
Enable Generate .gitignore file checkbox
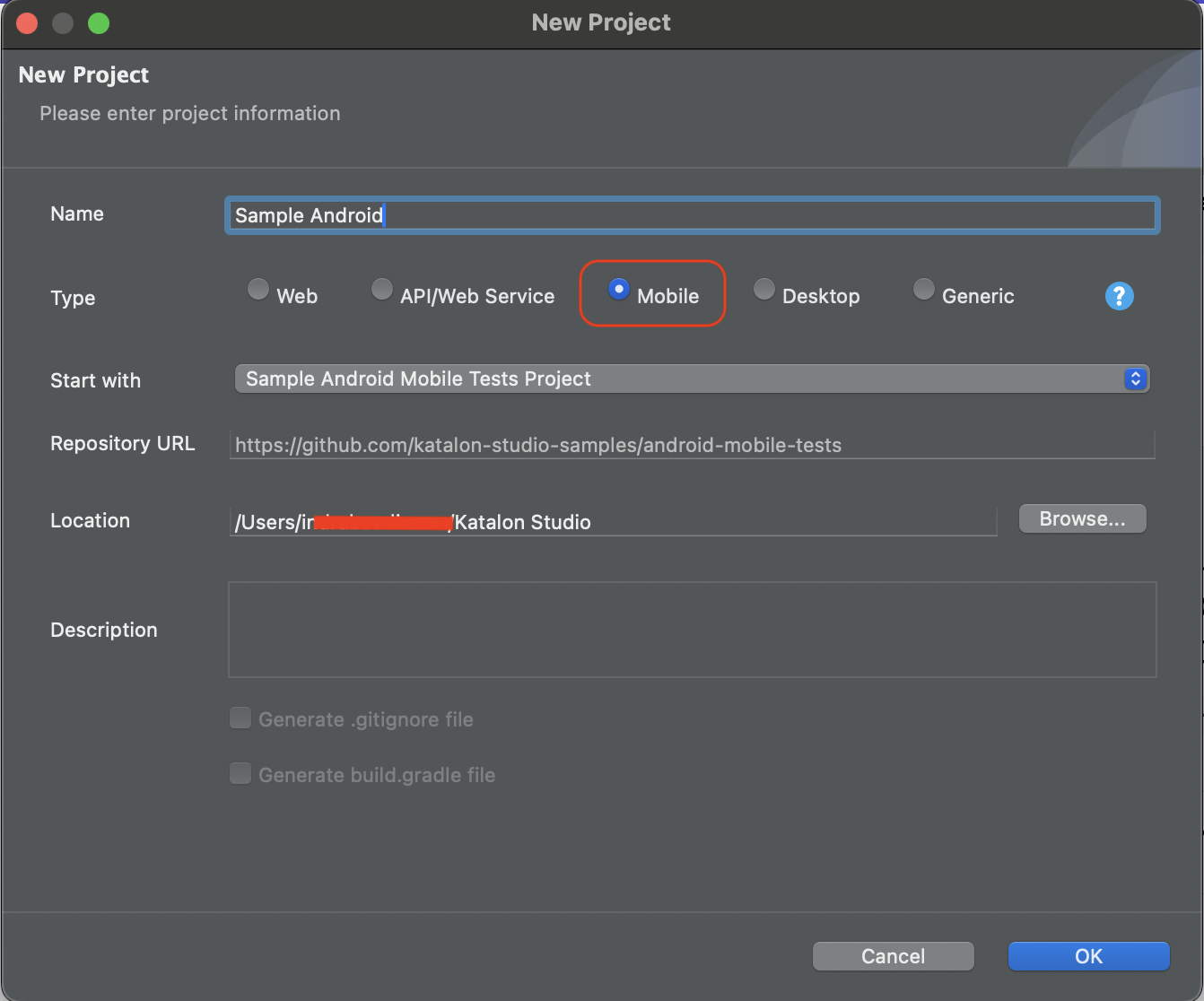[x=240, y=718]
